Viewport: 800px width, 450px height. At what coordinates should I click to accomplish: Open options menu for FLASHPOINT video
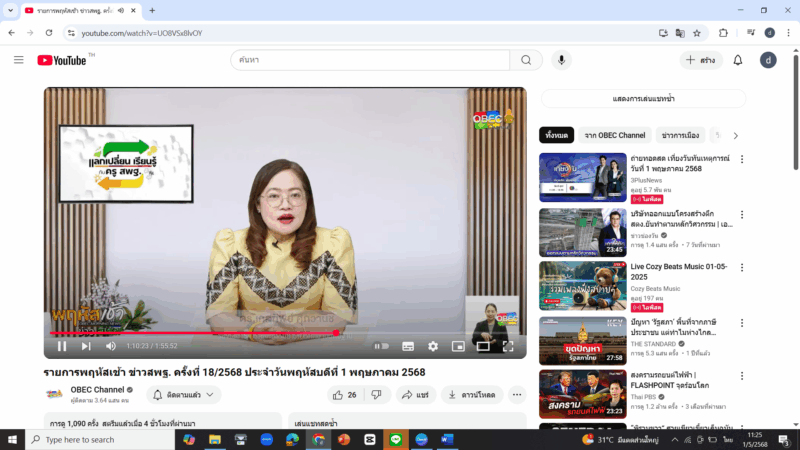[x=742, y=376]
